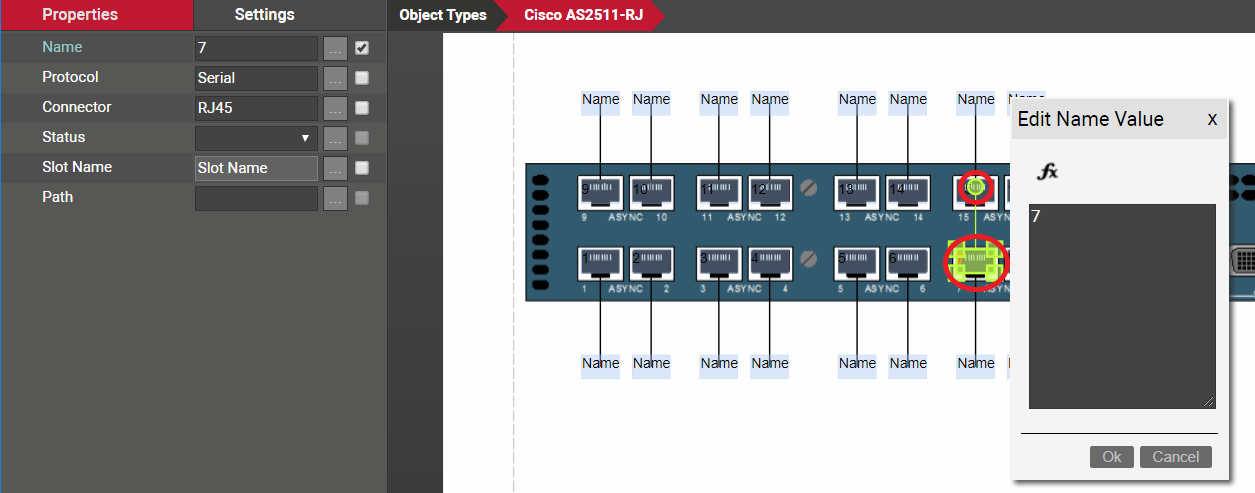Go to Object Types breadcrumb
Screen dimensions: 1255x493
443,15
